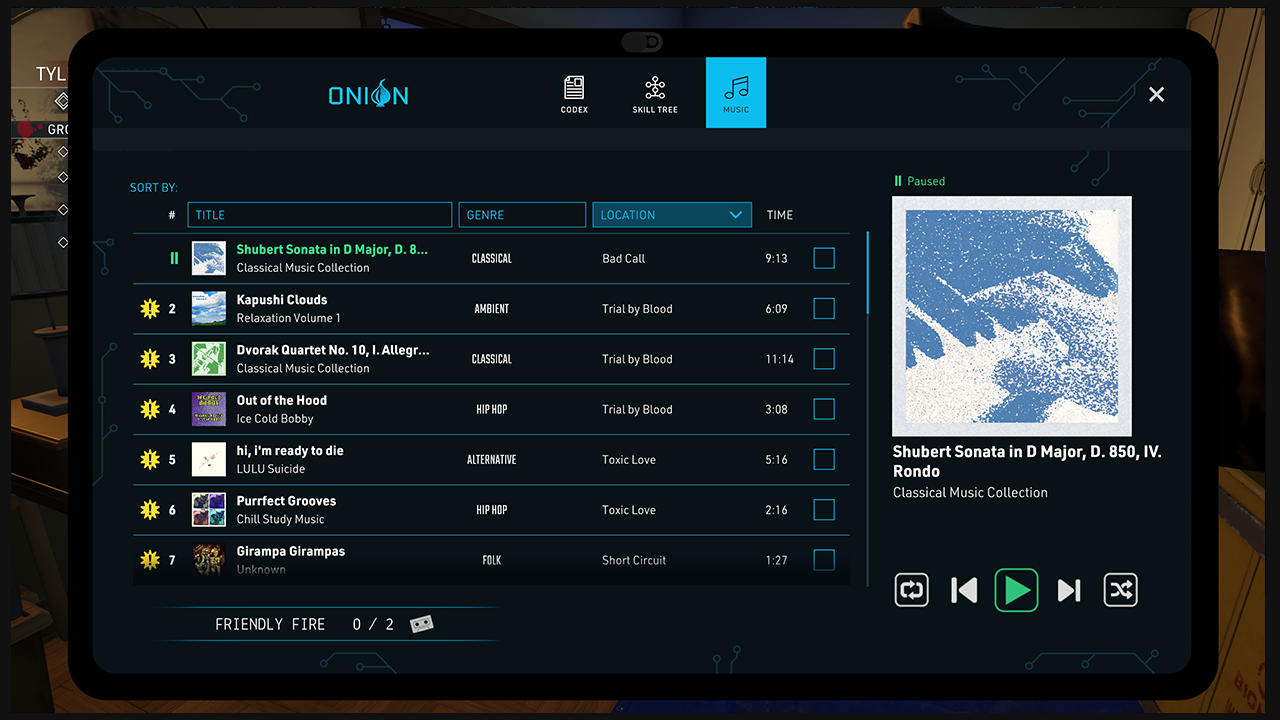Select the Girampa Girampas track title
This screenshot has width=1280, height=720.
(x=291, y=551)
